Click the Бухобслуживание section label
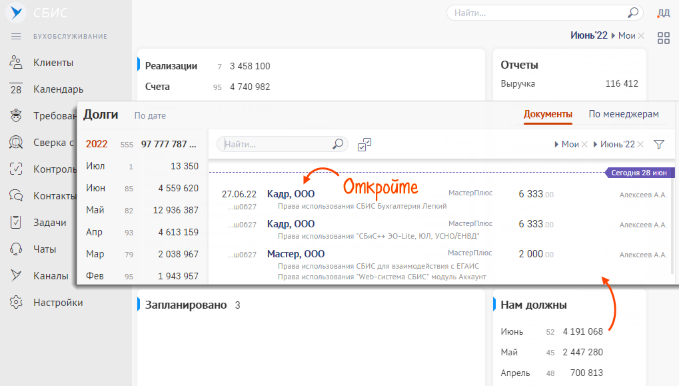 [x=70, y=36]
